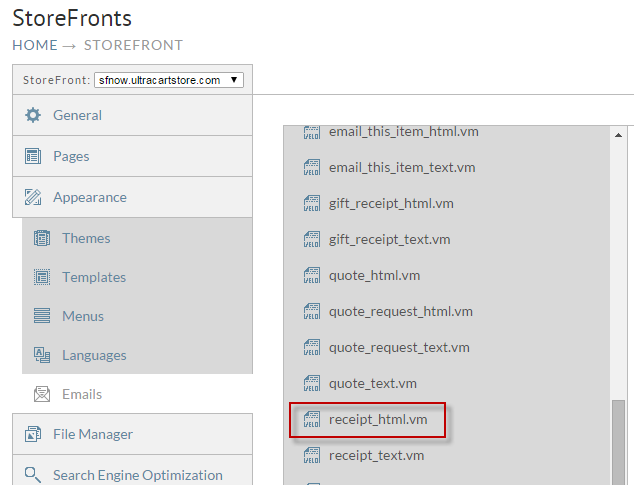634x485 pixels.
Task: Click the Velocity icon beside email_this_item_text.vm
Action: point(312,167)
